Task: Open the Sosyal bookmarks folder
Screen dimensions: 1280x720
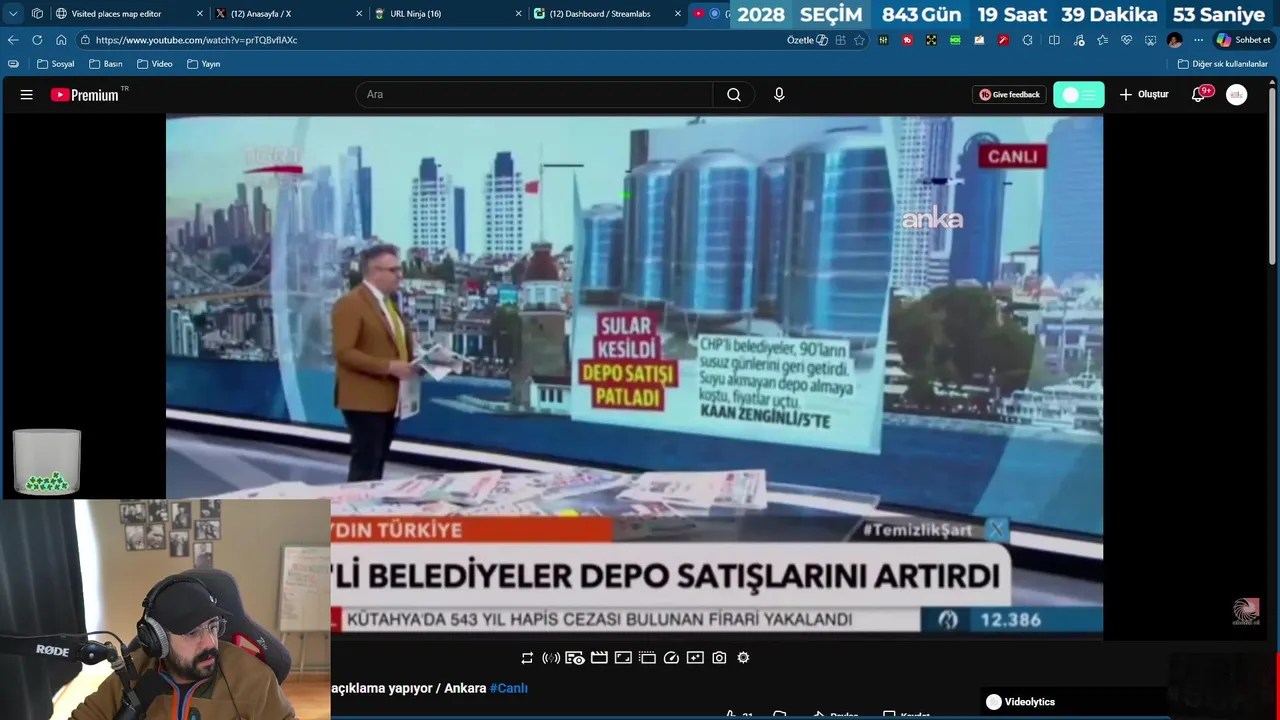Action: point(56,64)
